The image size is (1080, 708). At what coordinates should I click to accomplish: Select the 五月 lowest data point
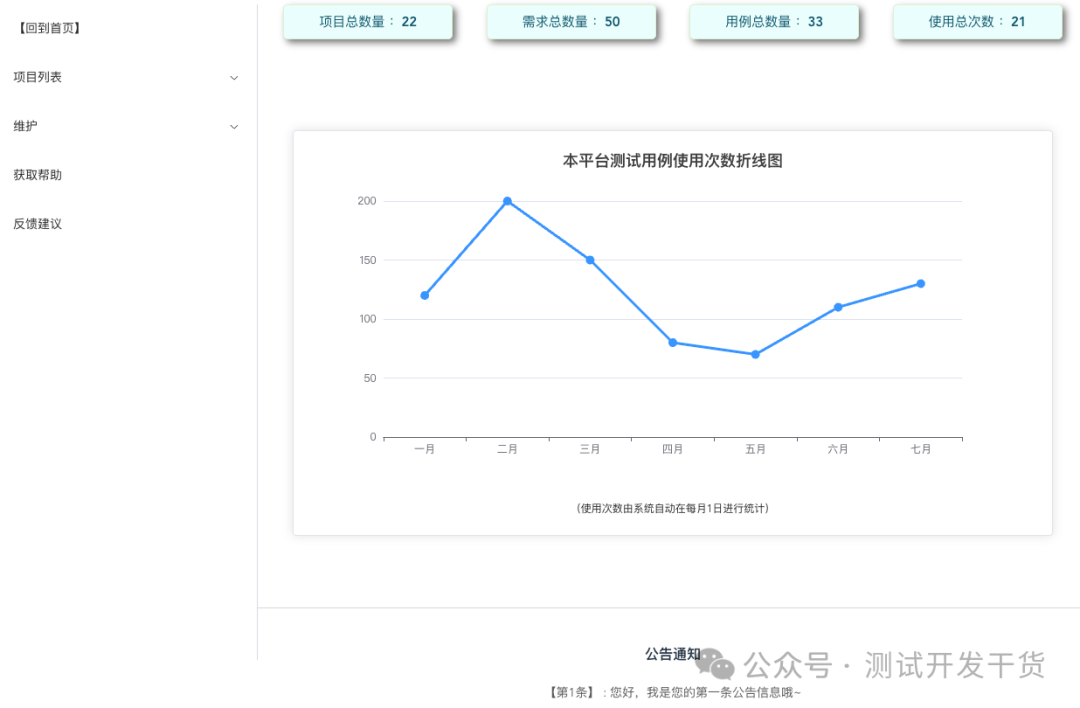(756, 353)
